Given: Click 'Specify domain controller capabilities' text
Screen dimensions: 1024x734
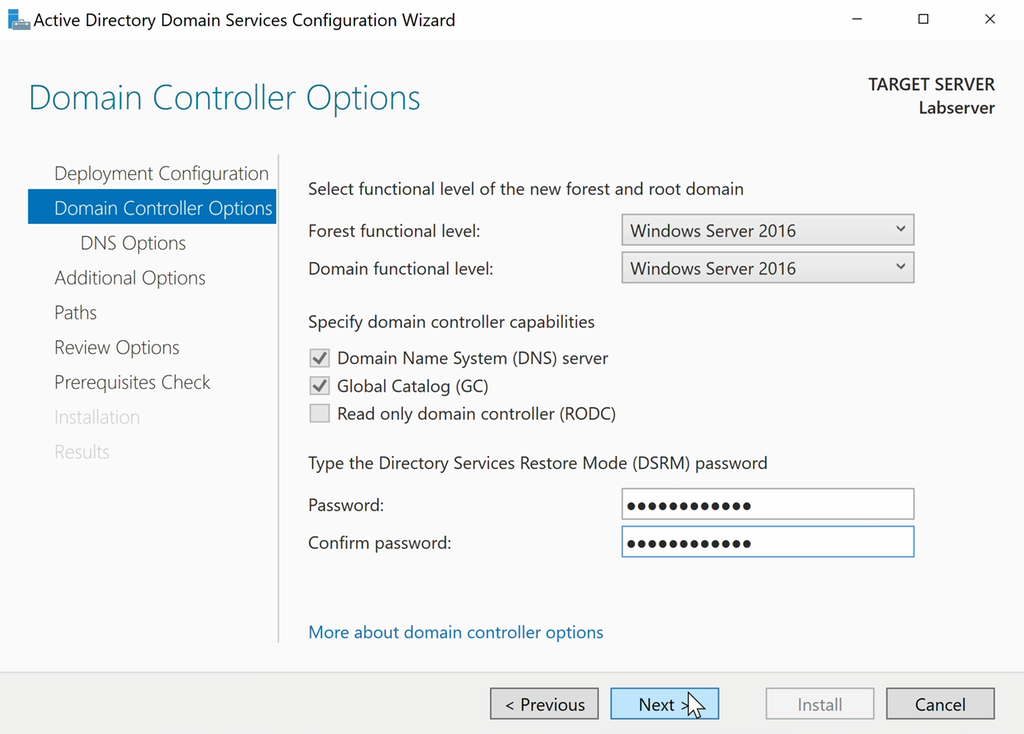Looking at the screenshot, I should coord(451,322).
